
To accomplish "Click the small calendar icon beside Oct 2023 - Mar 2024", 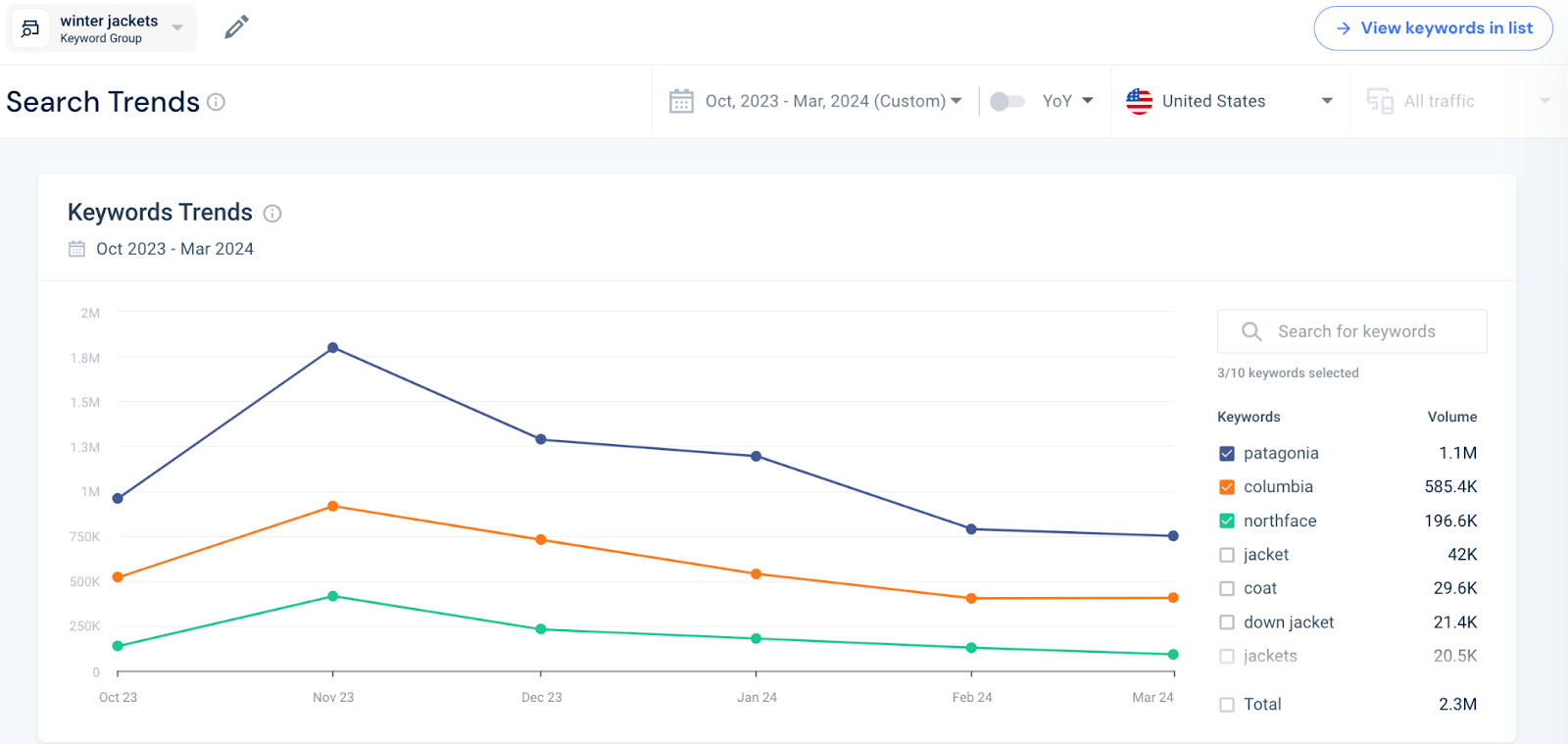I will [76, 249].
